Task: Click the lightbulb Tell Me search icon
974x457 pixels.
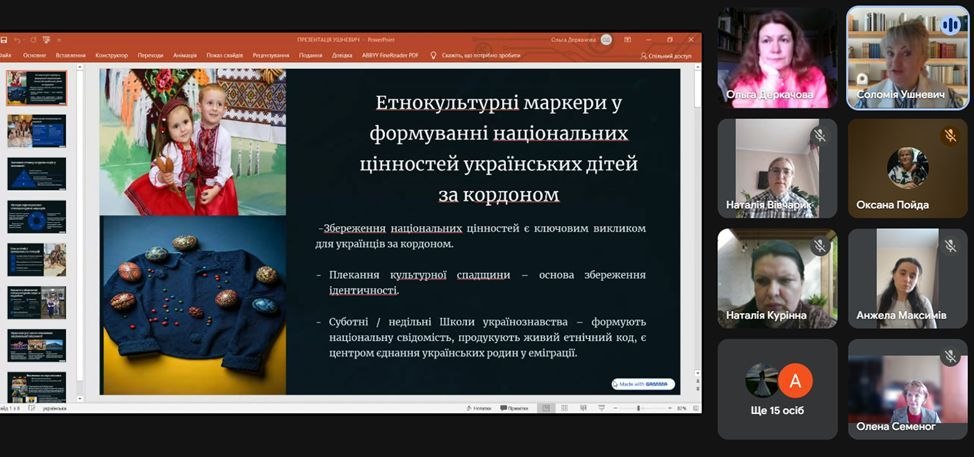Action: (434, 56)
